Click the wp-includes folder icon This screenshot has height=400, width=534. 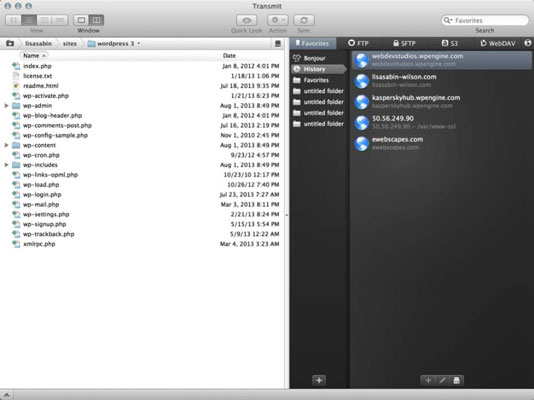point(16,165)
